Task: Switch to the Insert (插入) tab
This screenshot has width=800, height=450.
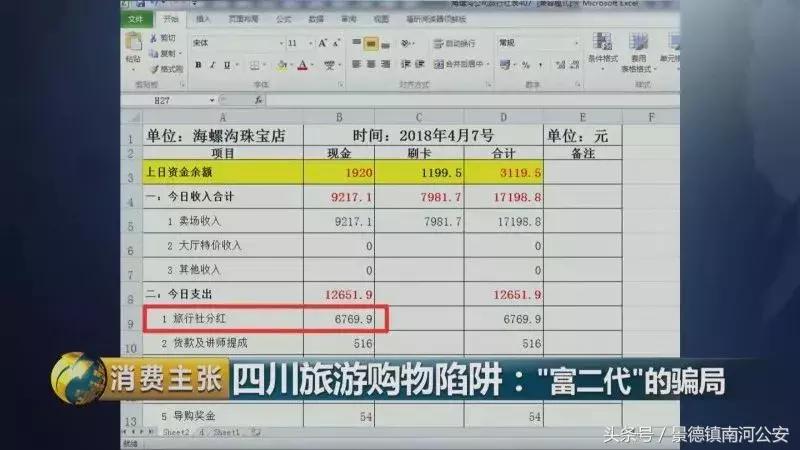Action: [x=203, y=19]
